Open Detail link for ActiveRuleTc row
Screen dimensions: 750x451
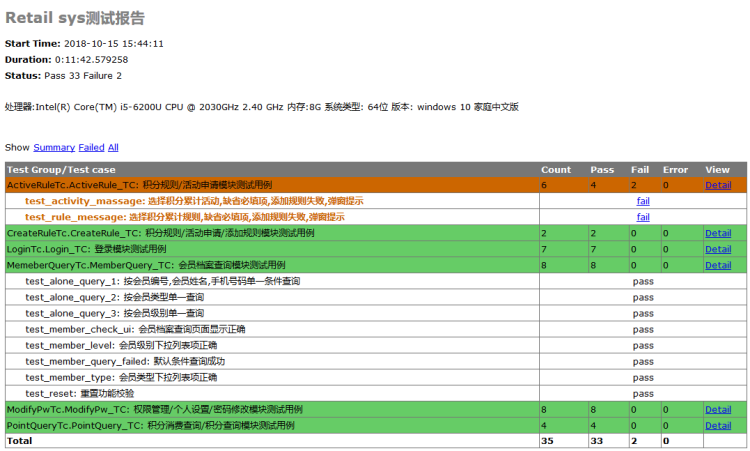click(x=718, y=185)
